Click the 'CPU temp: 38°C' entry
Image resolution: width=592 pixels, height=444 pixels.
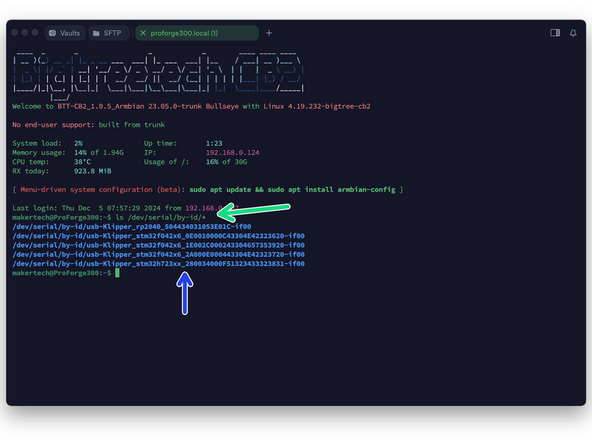tap(51, 162)
